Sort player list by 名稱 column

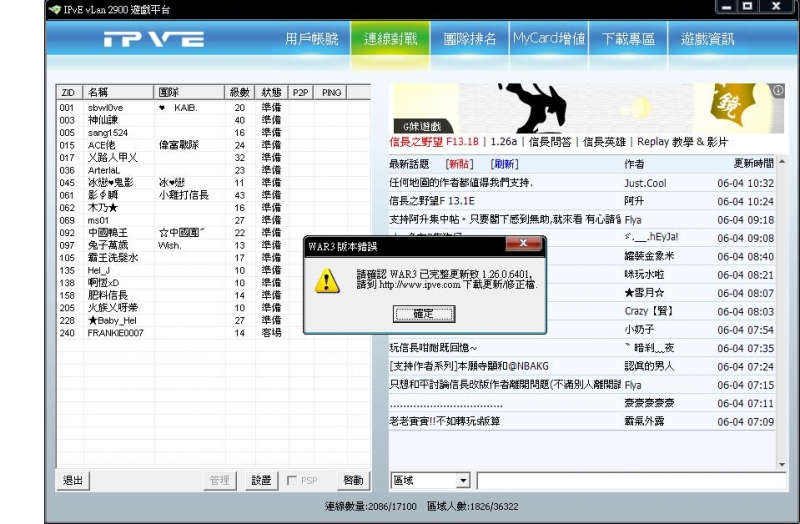click(x=118, y=92)
